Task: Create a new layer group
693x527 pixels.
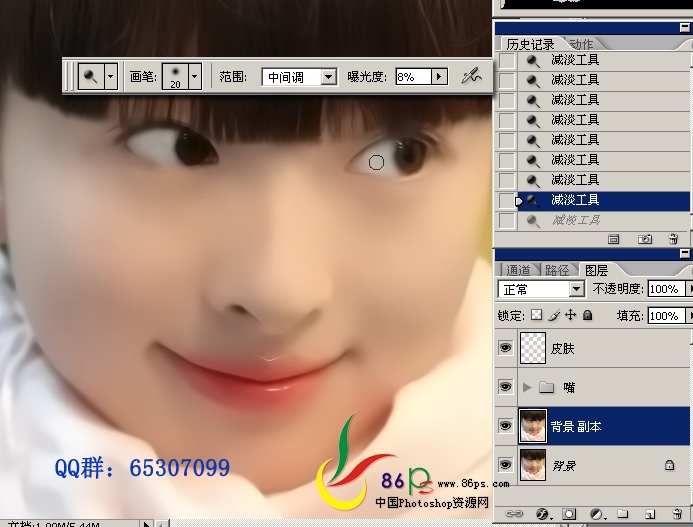Action: point(623,514)
